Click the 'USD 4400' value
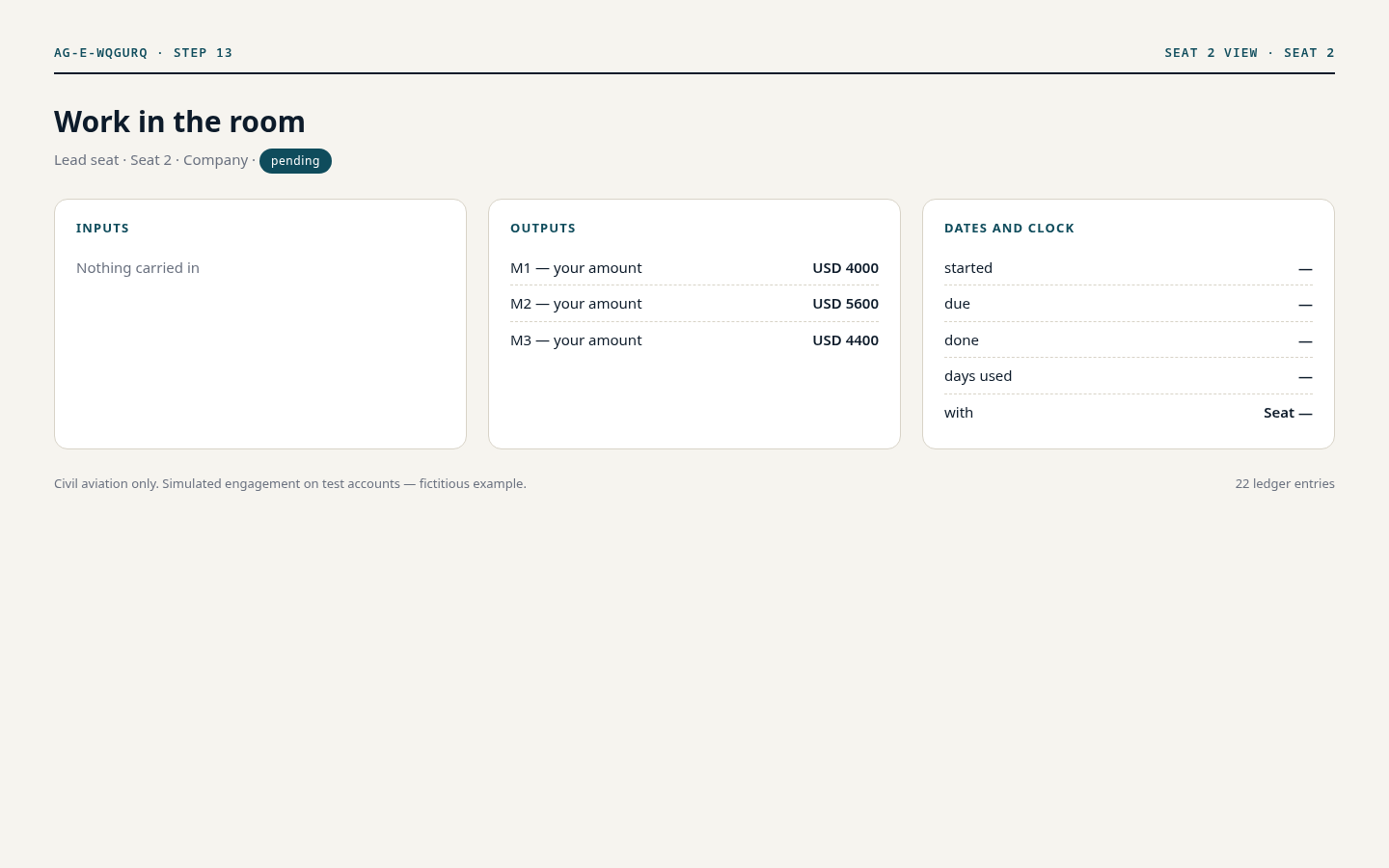 coord(845,340)
